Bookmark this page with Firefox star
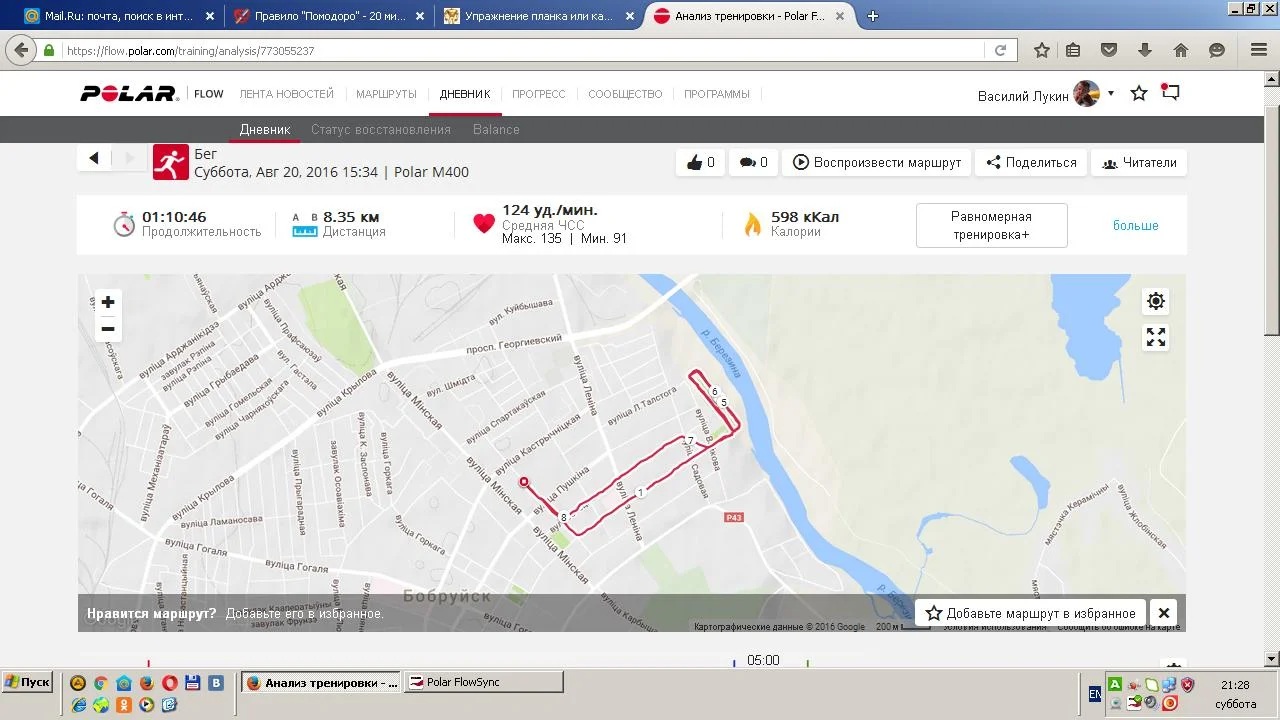 (x=1042, y=51)
